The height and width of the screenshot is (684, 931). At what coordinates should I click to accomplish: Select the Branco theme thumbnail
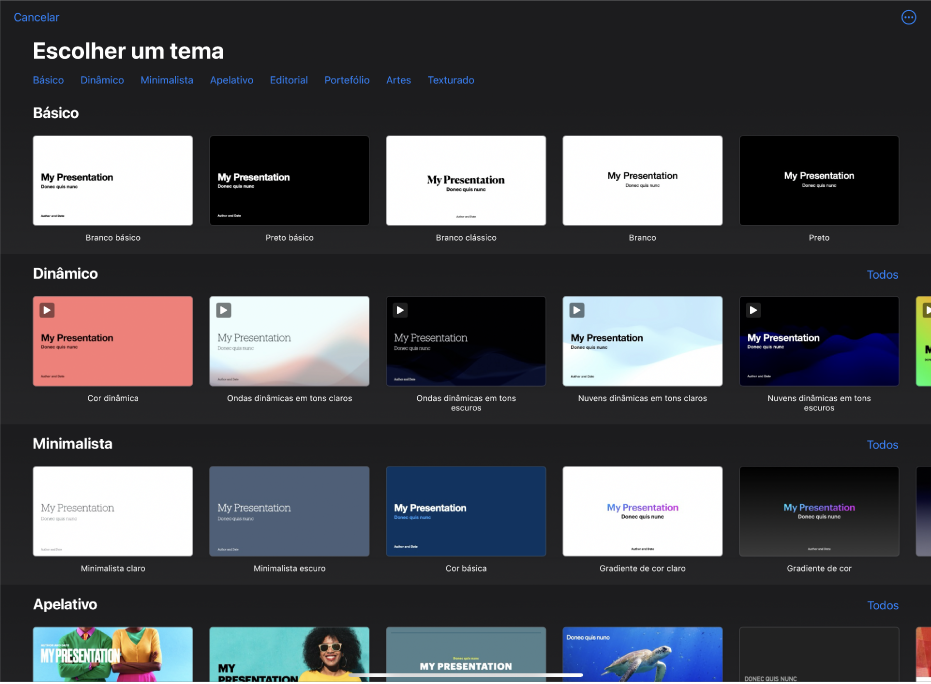(642, 180)
